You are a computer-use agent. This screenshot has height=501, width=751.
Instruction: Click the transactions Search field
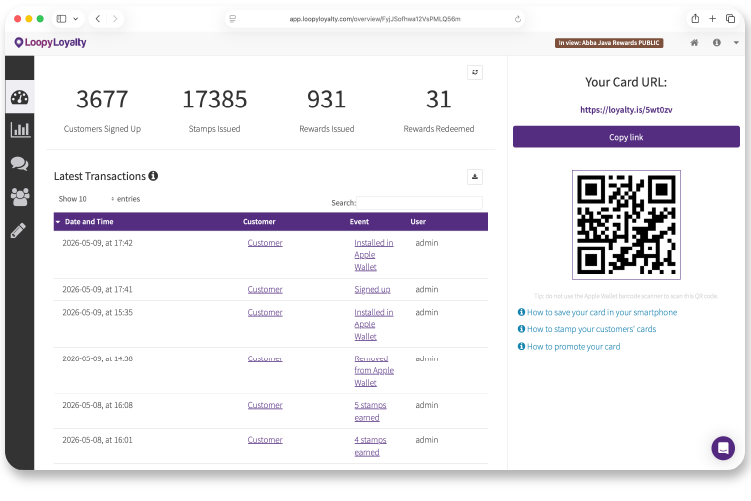pyautogui.click(x=420, y=203)
